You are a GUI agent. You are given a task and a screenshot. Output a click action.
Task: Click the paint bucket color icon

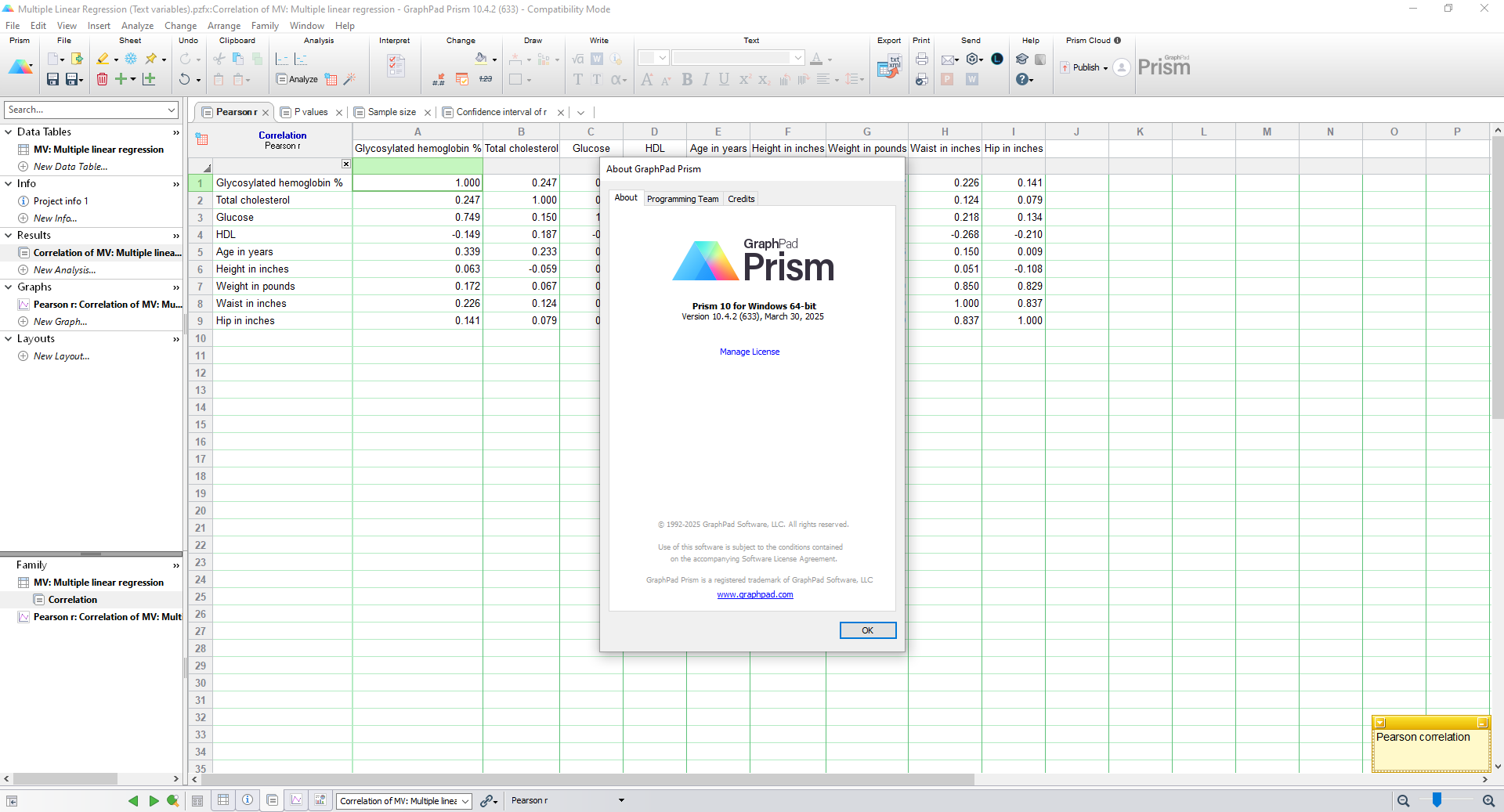(x=481, y=59)
